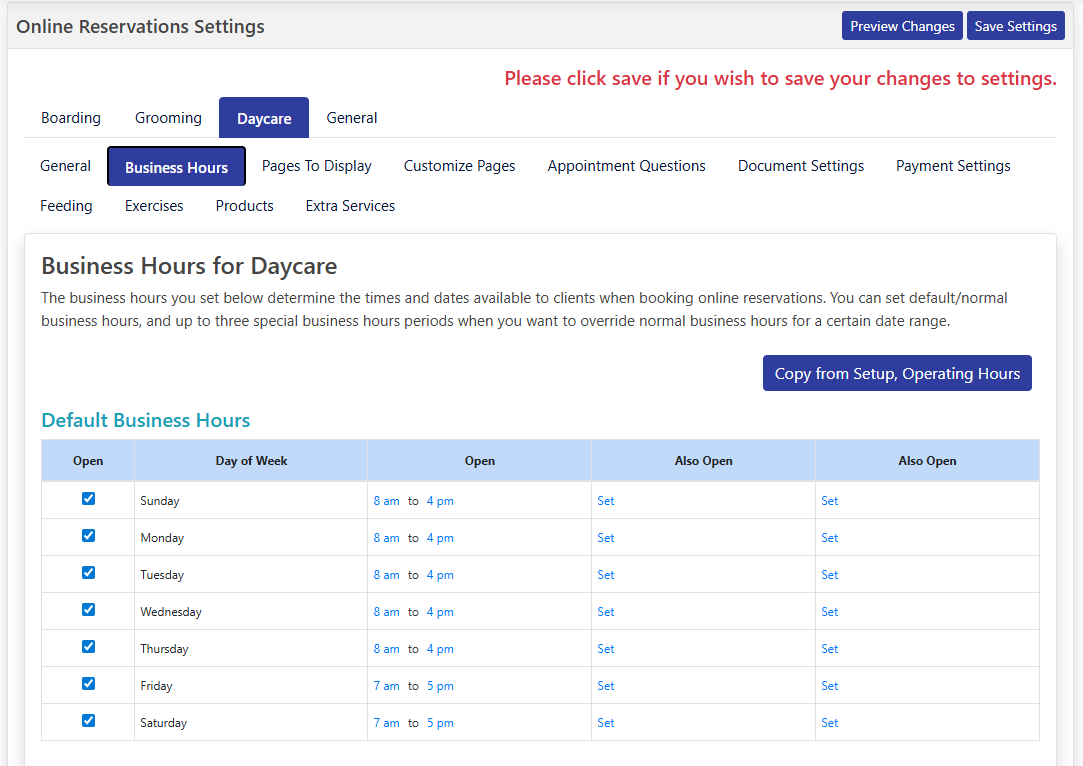
Task: Edit Sunday's 8 am opening time
Action: (x=387, y=501)
